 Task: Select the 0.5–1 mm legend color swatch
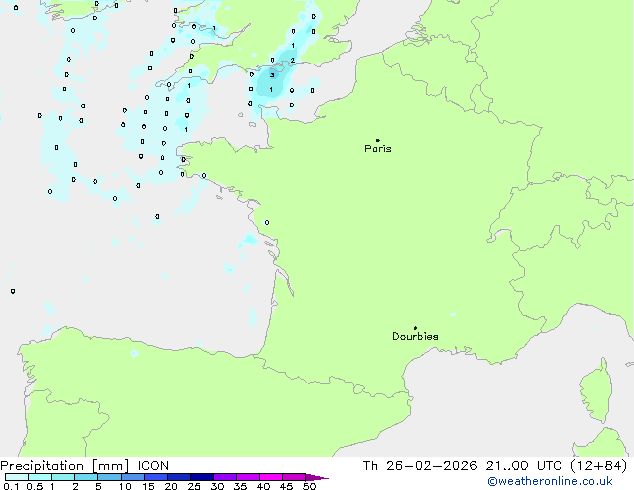tap(40, 477)
